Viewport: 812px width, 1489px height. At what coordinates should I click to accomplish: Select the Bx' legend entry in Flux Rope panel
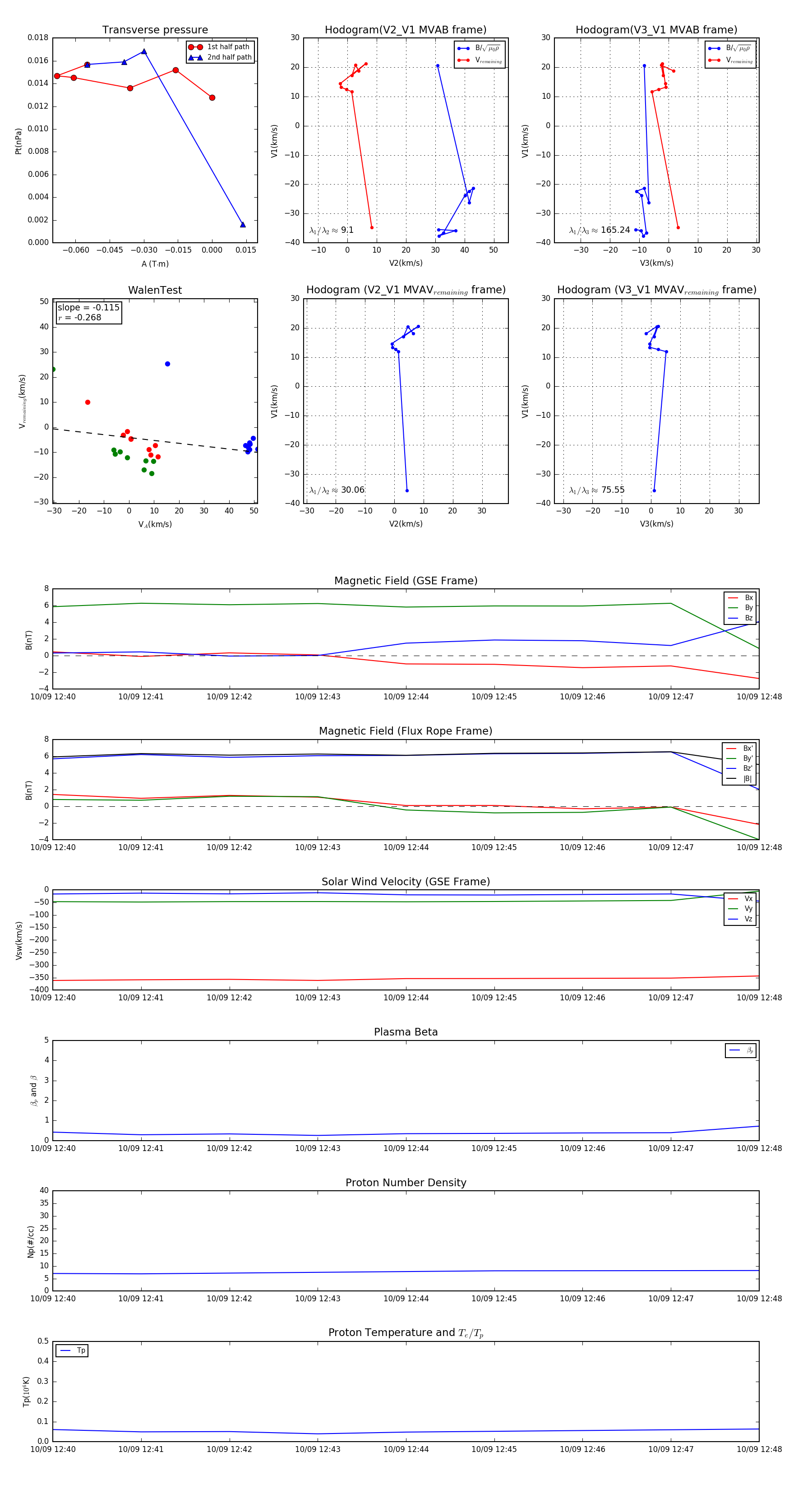click(739, 749)
